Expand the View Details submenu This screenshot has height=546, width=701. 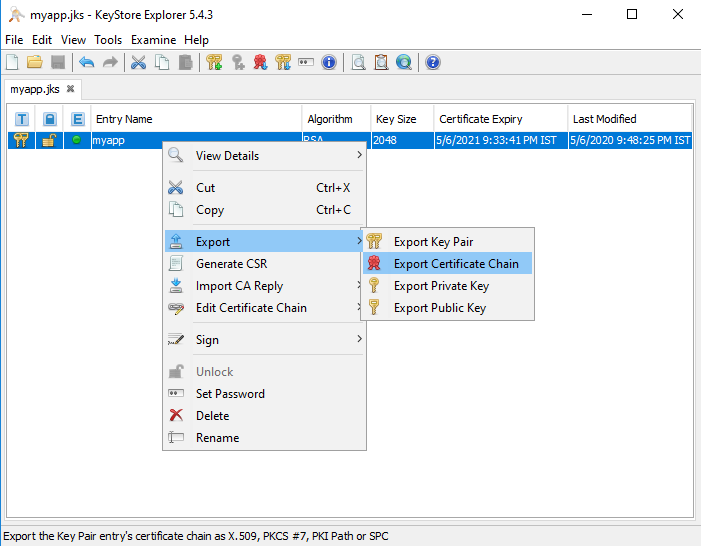pos(265,156)
